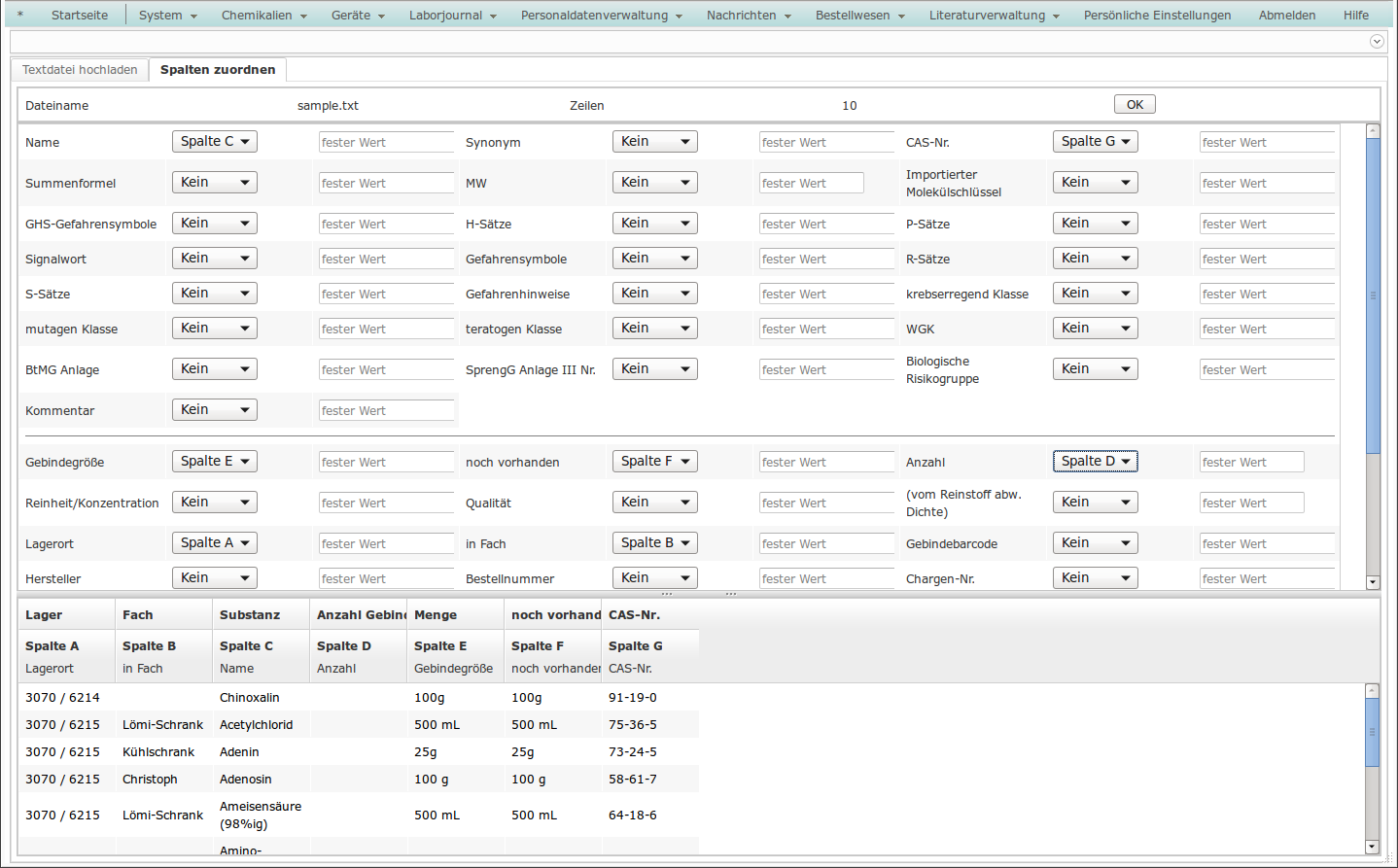Screen dimensions: 1398x868
Task: Open the Gebindegröße dropdown (Spalte E)
Action: (x=215, y=462)
